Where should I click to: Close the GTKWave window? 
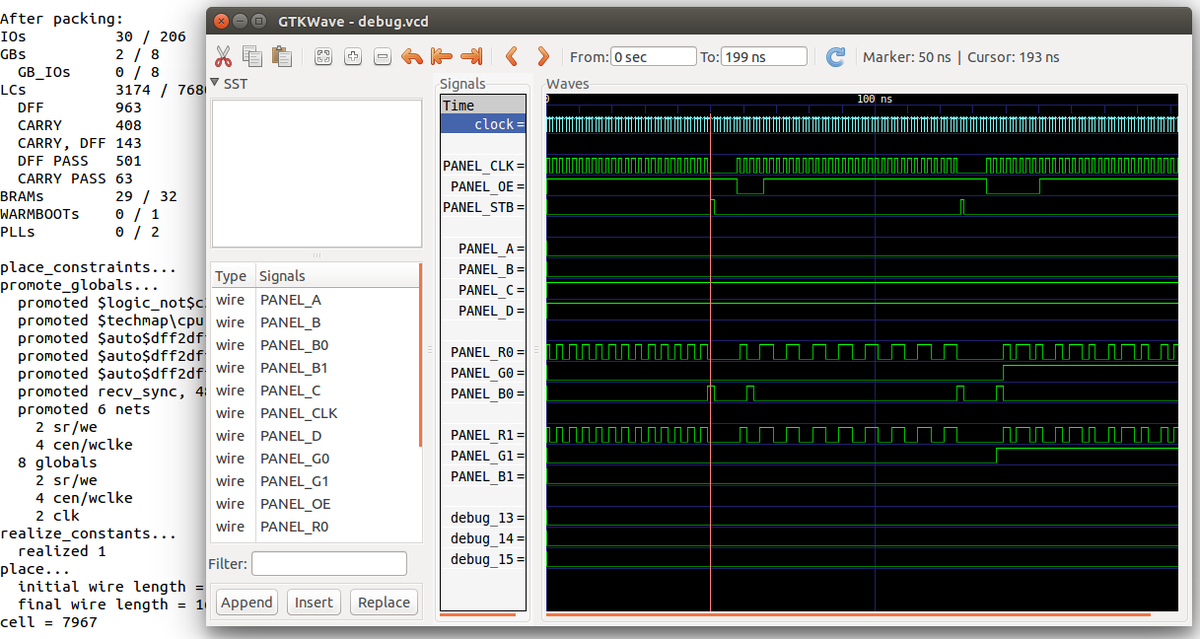222,20
